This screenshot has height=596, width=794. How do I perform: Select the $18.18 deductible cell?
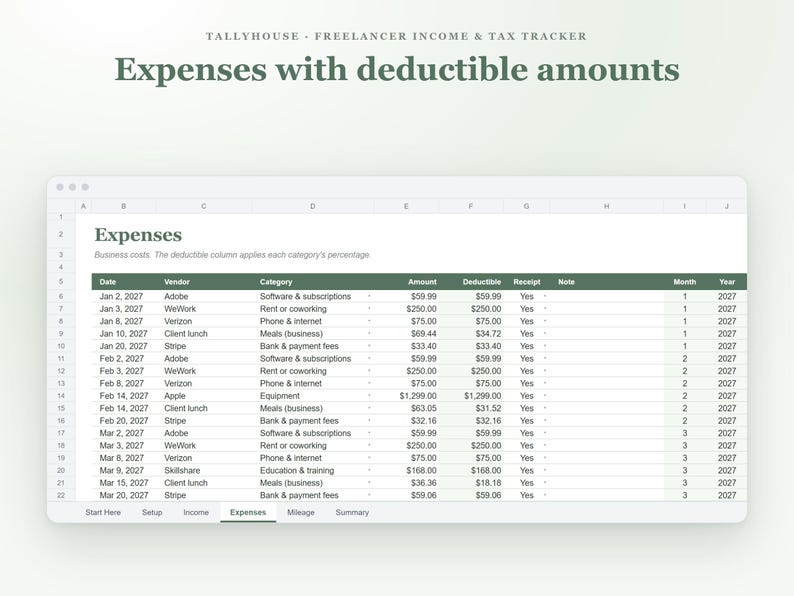click(471, 483)
